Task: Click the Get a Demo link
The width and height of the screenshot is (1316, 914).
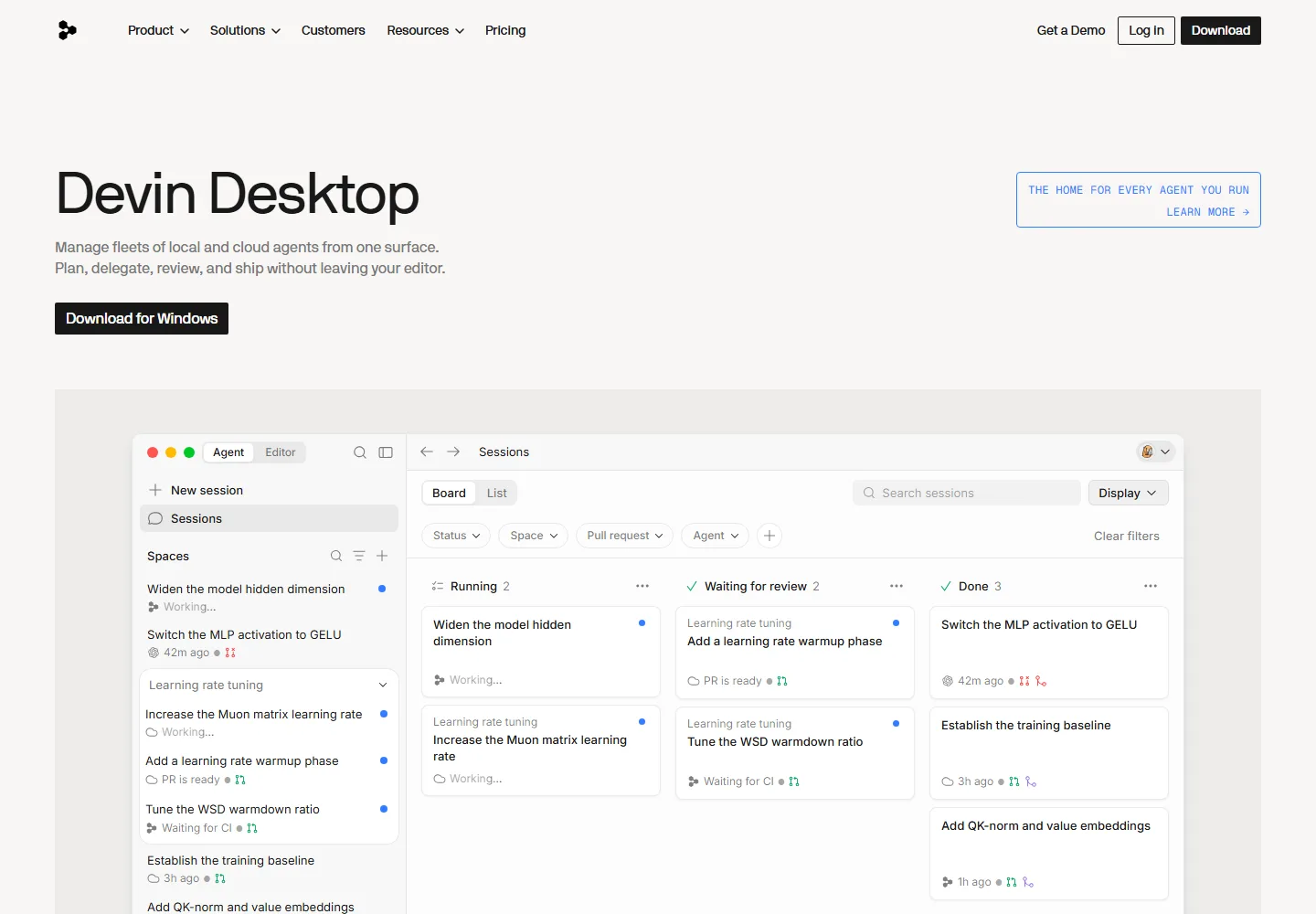Action: pos(1071,30)
